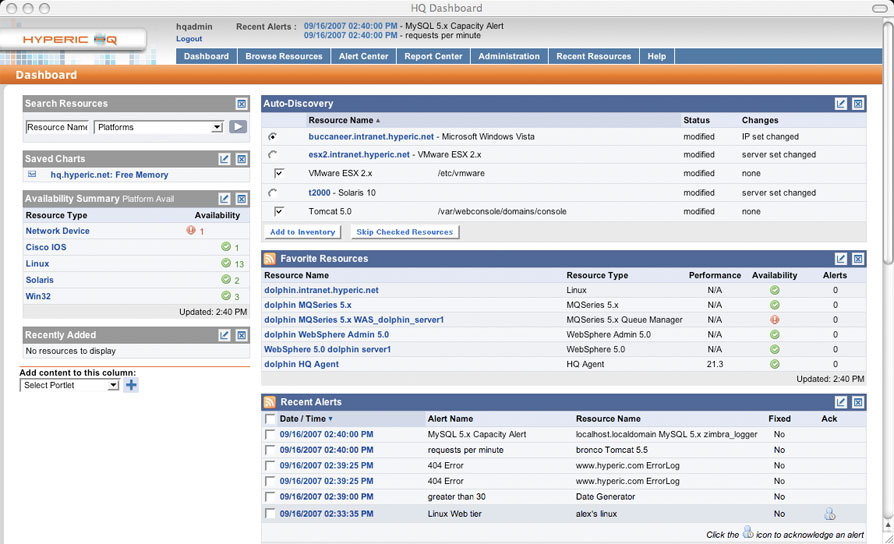
Task: Check the MySQL 5.x Capacity Alert checkbox
Action: [x=270, y=435]
